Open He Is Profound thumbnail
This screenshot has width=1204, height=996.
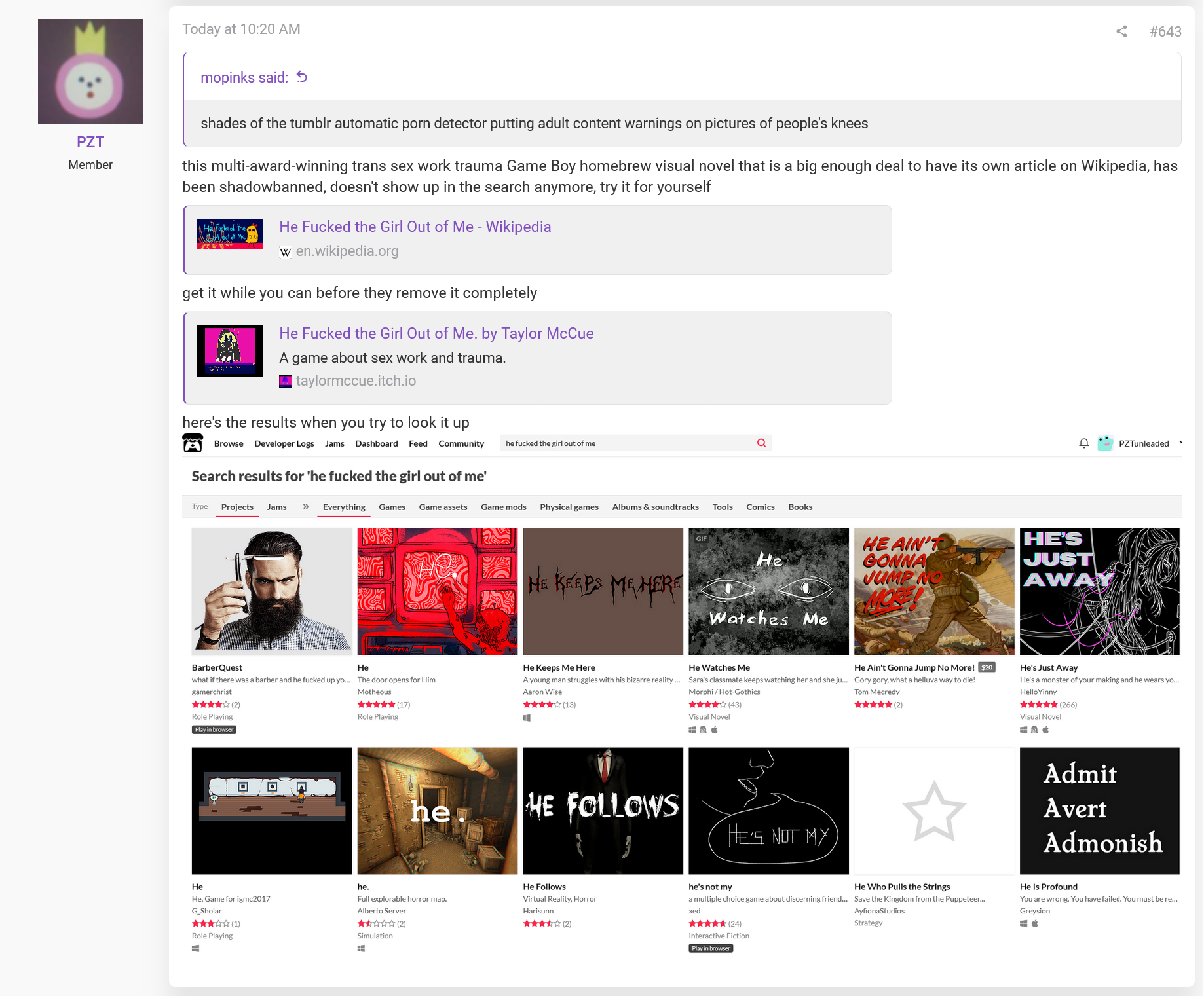click(1100, 811)
